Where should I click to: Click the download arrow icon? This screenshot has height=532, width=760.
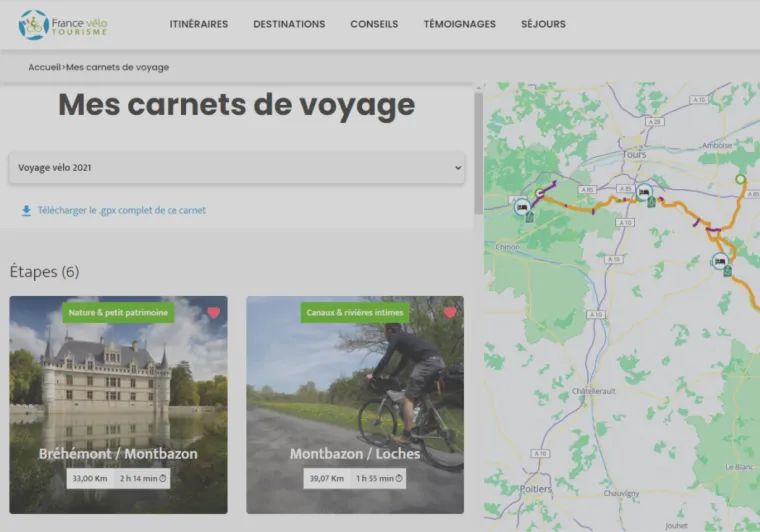26,210
